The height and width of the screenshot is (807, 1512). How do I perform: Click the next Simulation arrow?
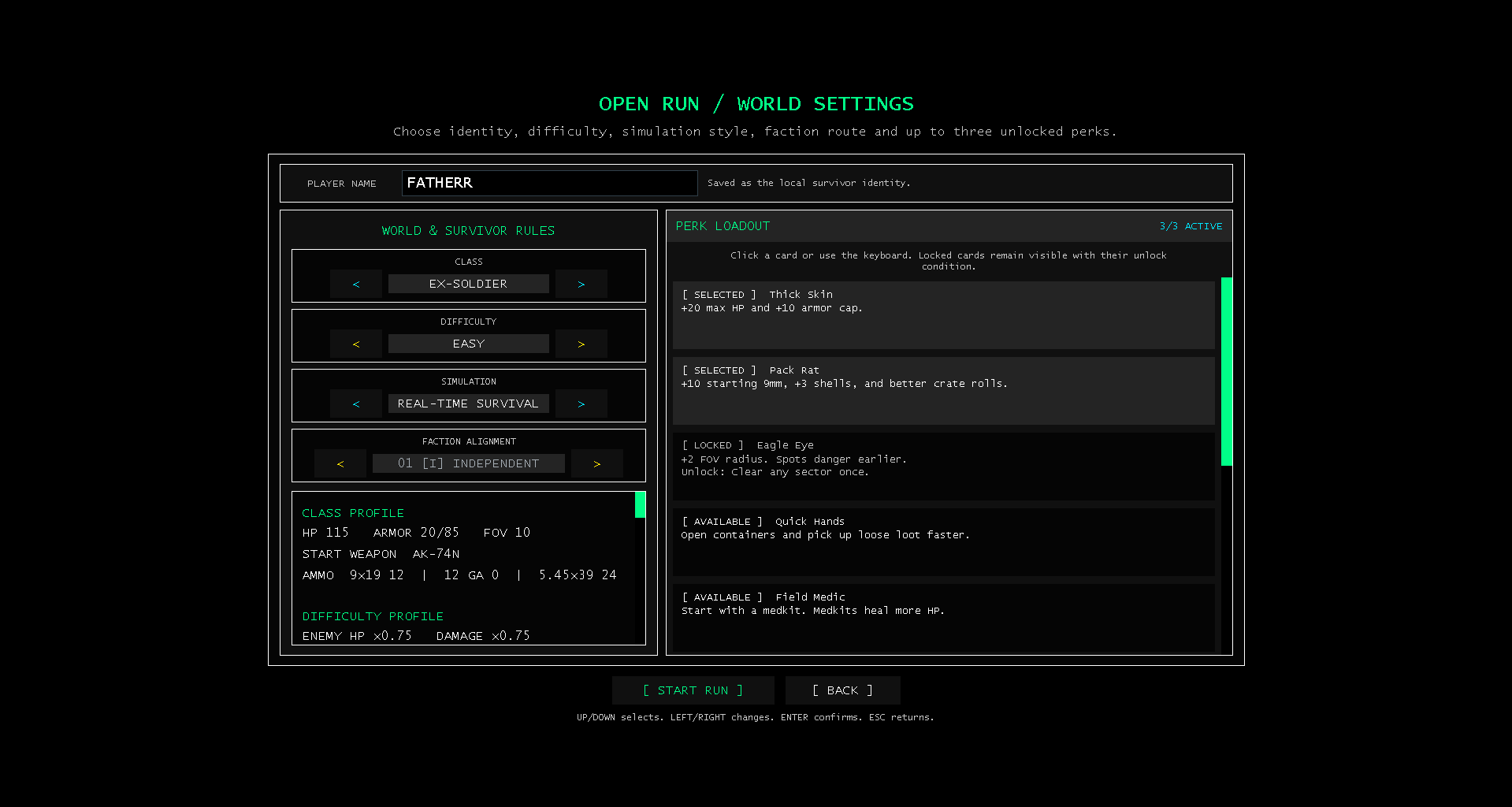click(581, 403)
